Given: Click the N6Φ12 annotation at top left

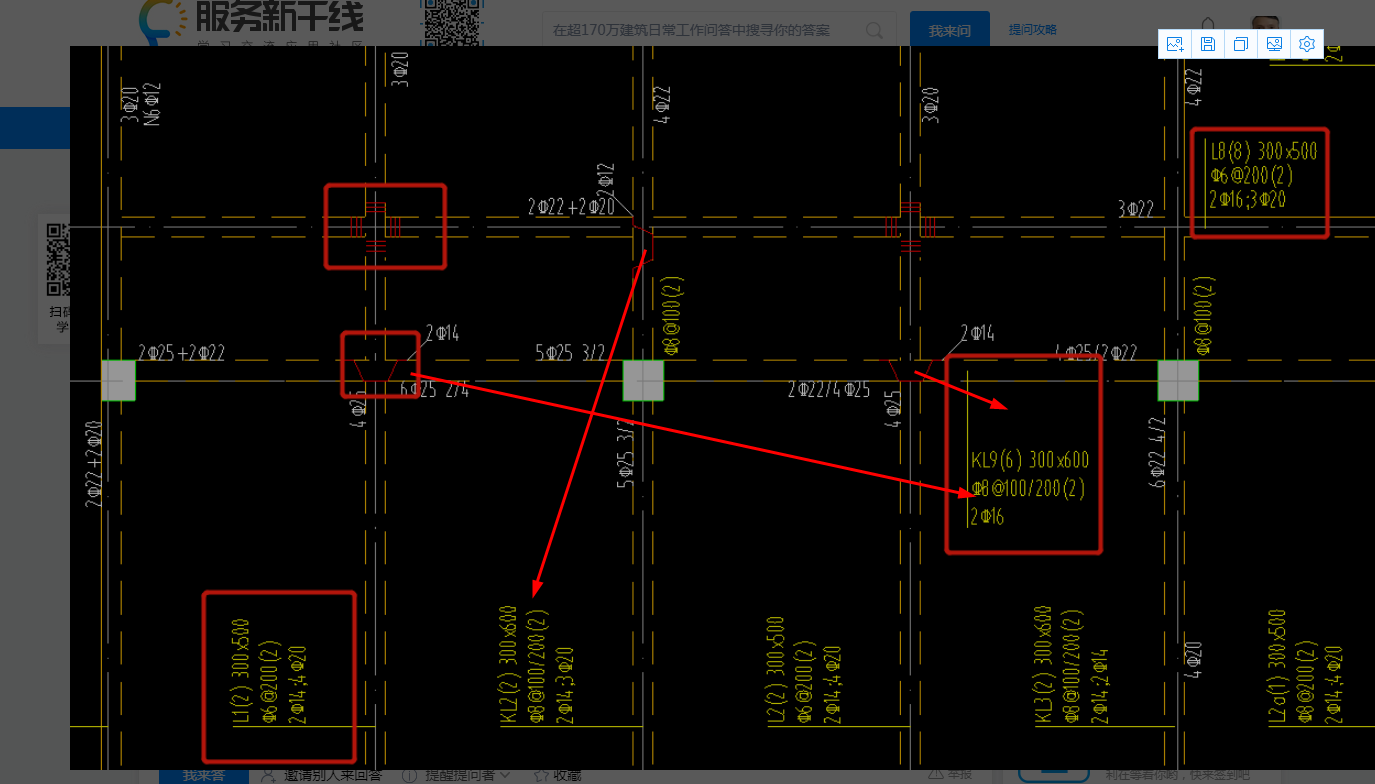Looking at the screenshot, I should point(152,103).
